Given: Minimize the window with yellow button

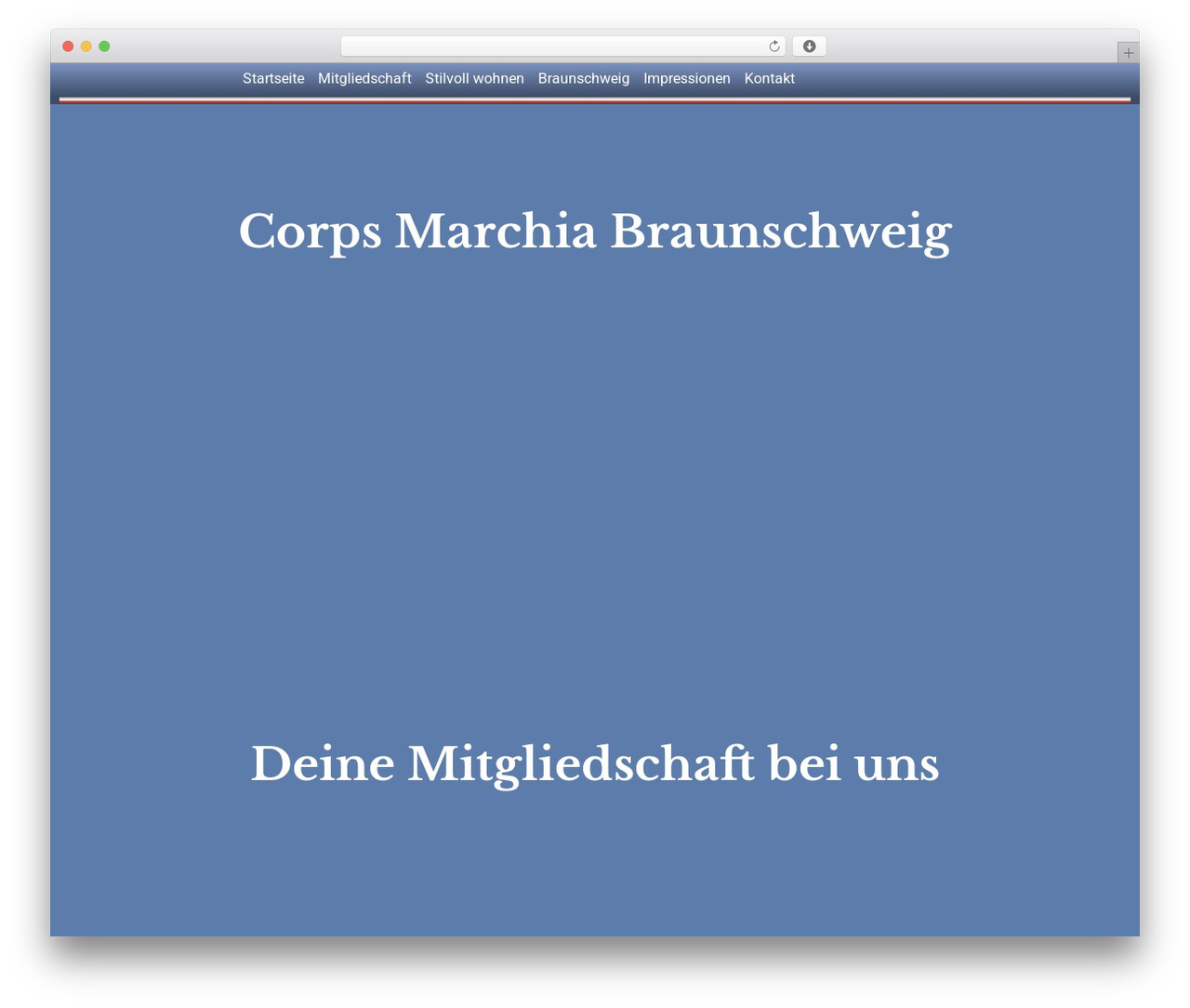Looking at the screenshot, I should point(86,46).
